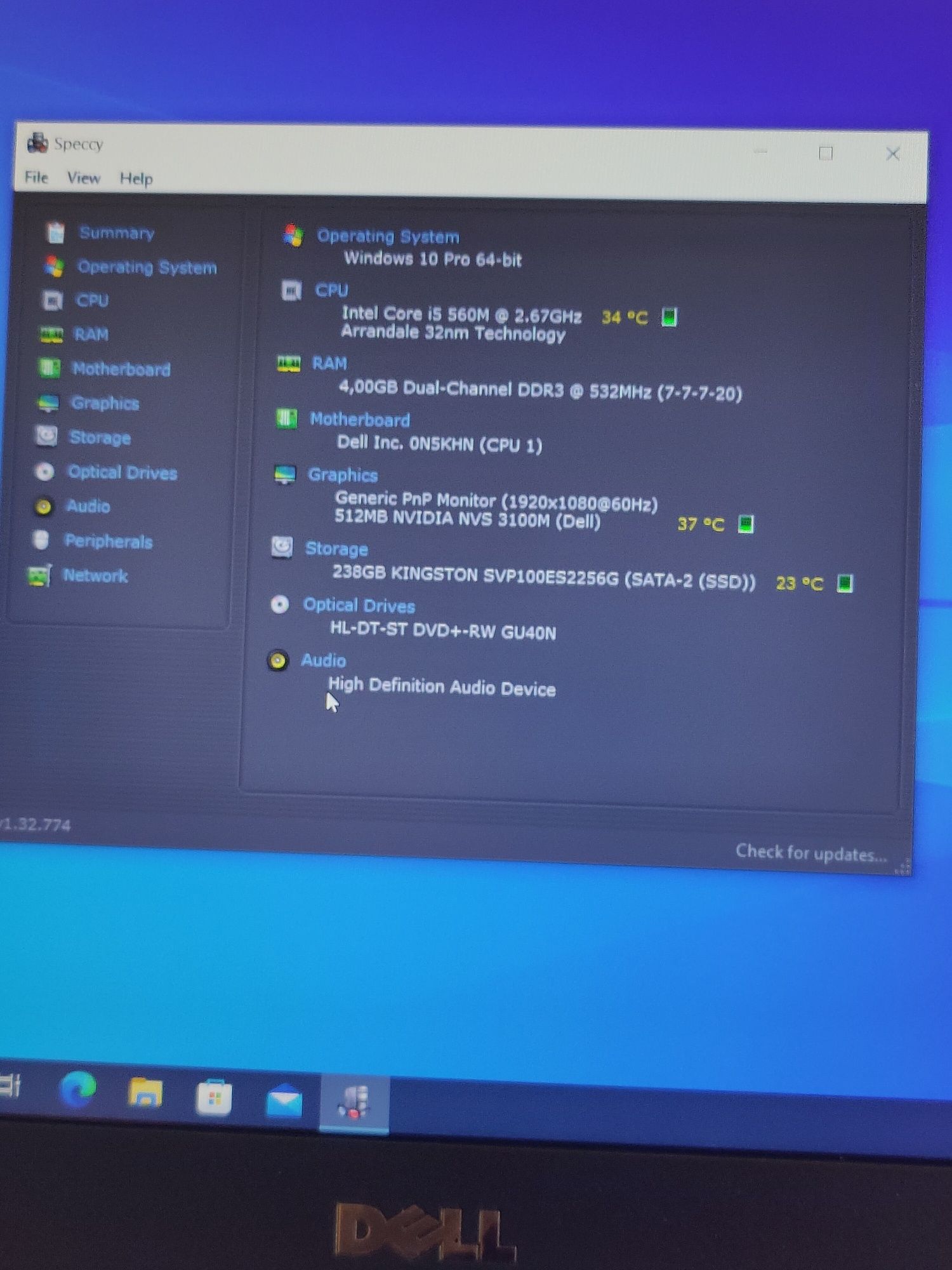Screen dimensions: 952x1270
Task: Click the GPU temperature indicator beside 37 °C
Action: tap(746, 524)
